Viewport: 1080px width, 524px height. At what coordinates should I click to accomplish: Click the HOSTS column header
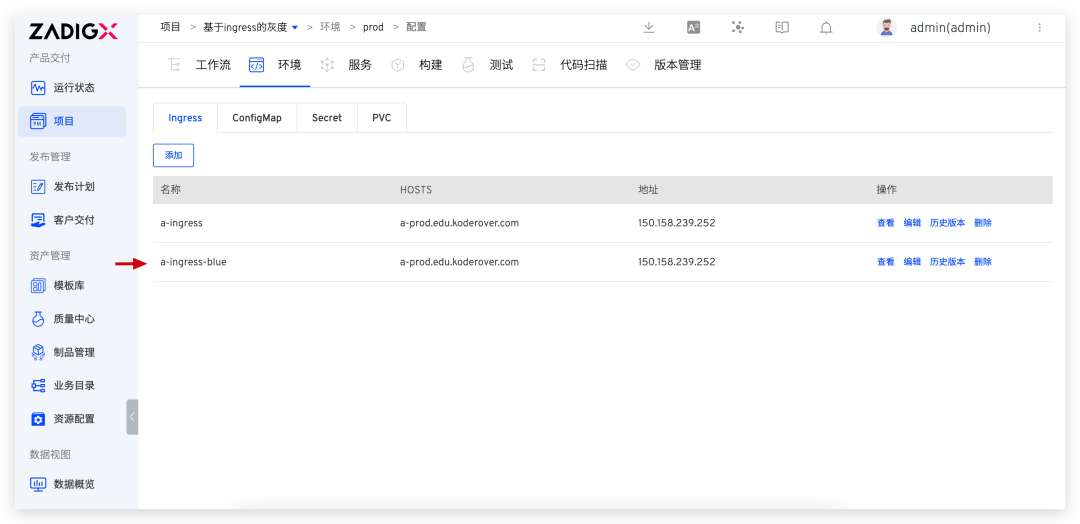(x=416, y=190)
